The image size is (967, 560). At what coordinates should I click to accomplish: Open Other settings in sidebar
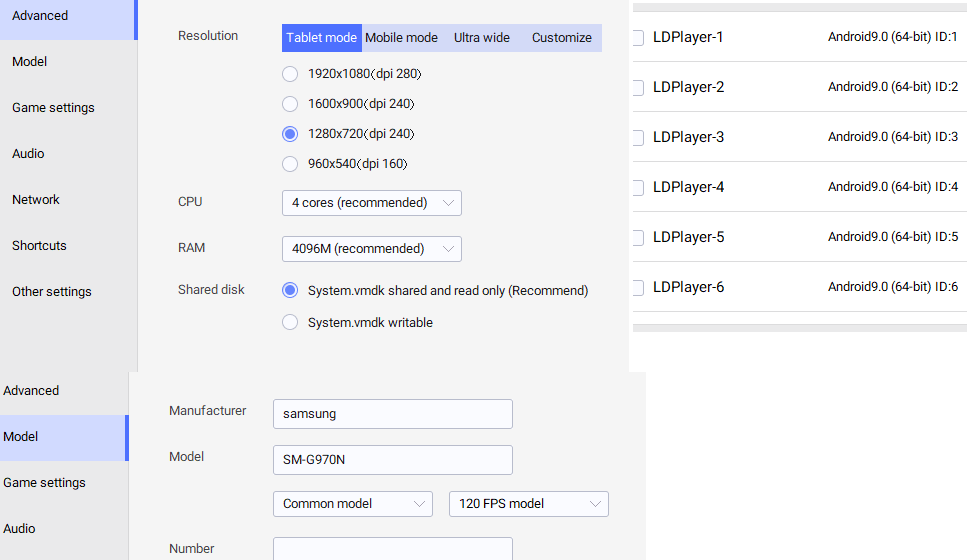pos(68,292)
